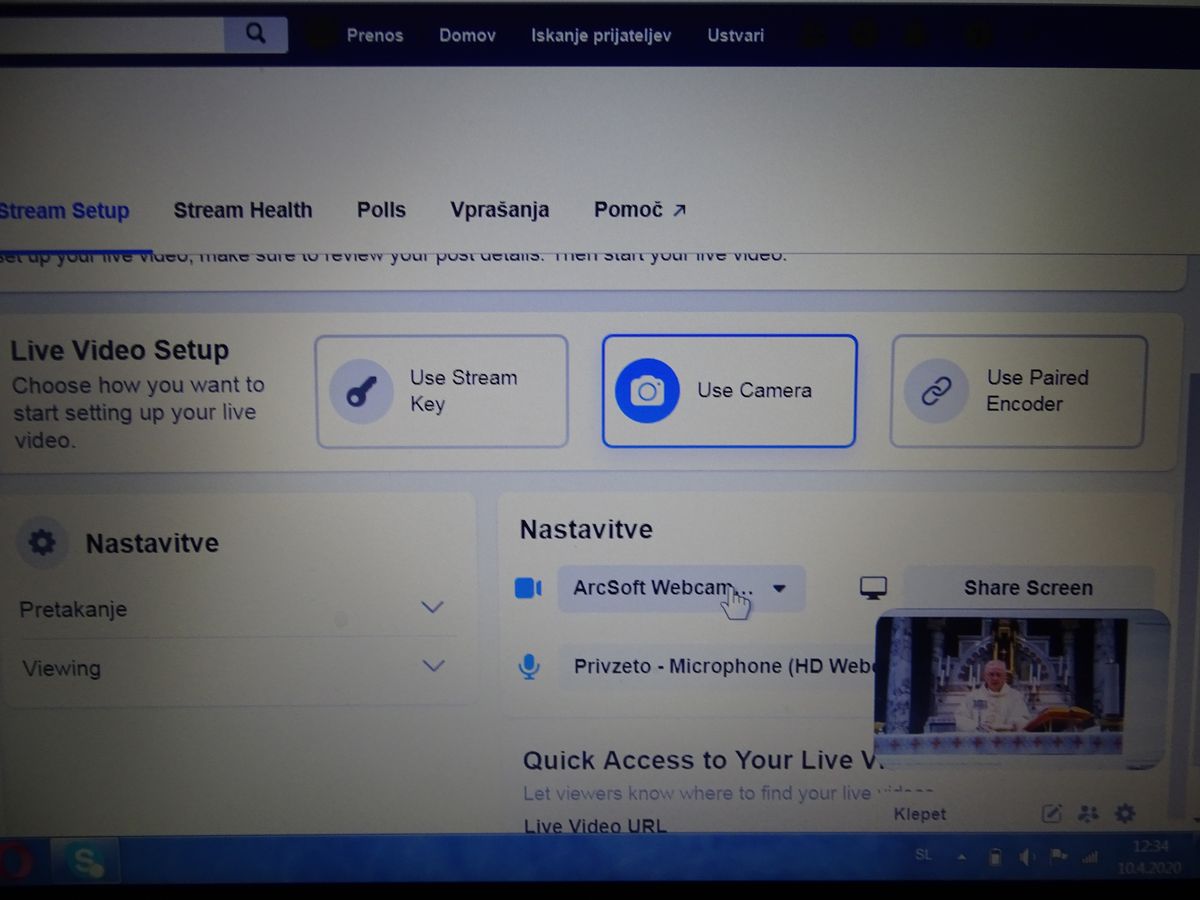1200x900 pixels.
Task: Open the ArcSoft Webcam camera dropdown
Action: 680,588
